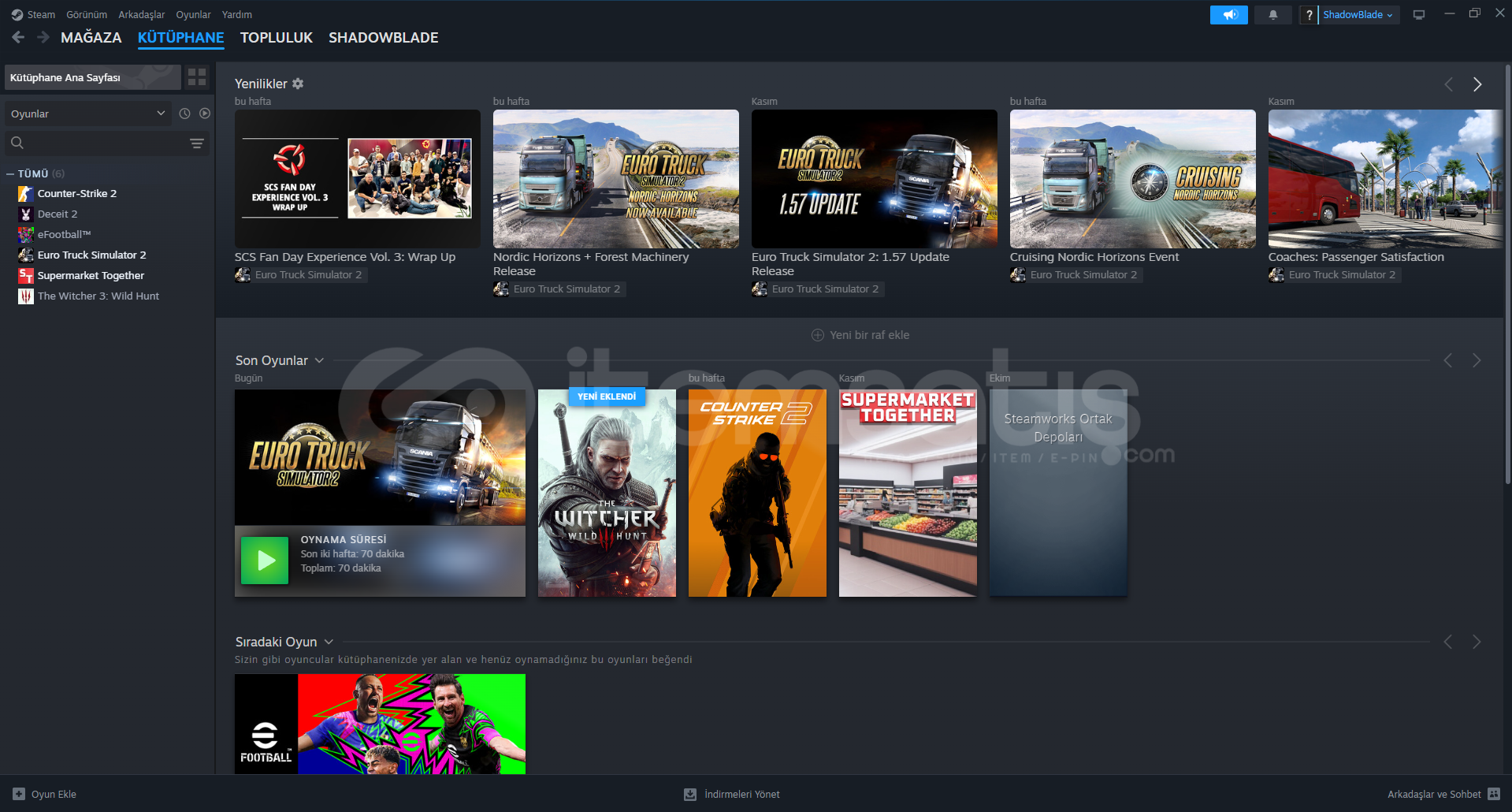The width and height of the screenshot is (1512, 812).
Task: Open the Görünüm menu
Action: [x=87, y=15]
